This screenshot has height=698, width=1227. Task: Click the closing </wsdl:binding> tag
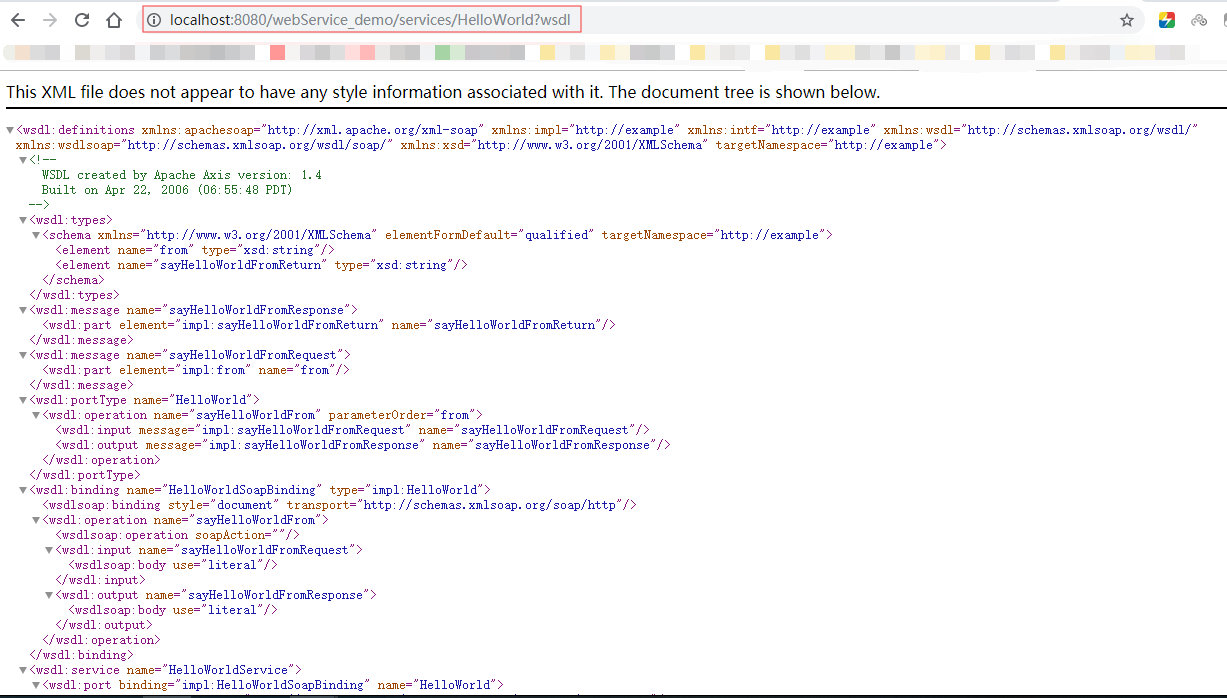point(81,655)
